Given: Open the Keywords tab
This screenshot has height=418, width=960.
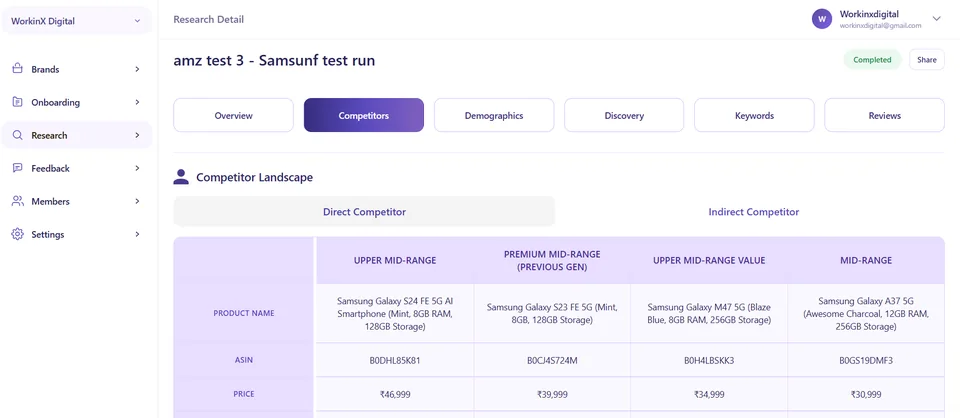Looking at the screenshot, I should click(754, 115).
